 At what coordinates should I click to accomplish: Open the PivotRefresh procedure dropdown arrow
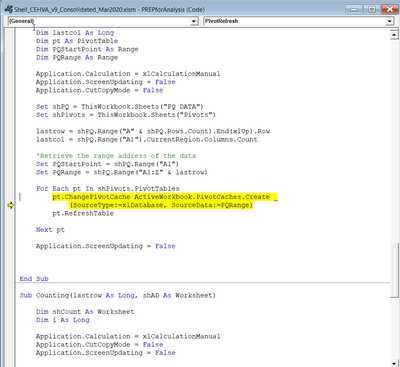coord(389,21)
